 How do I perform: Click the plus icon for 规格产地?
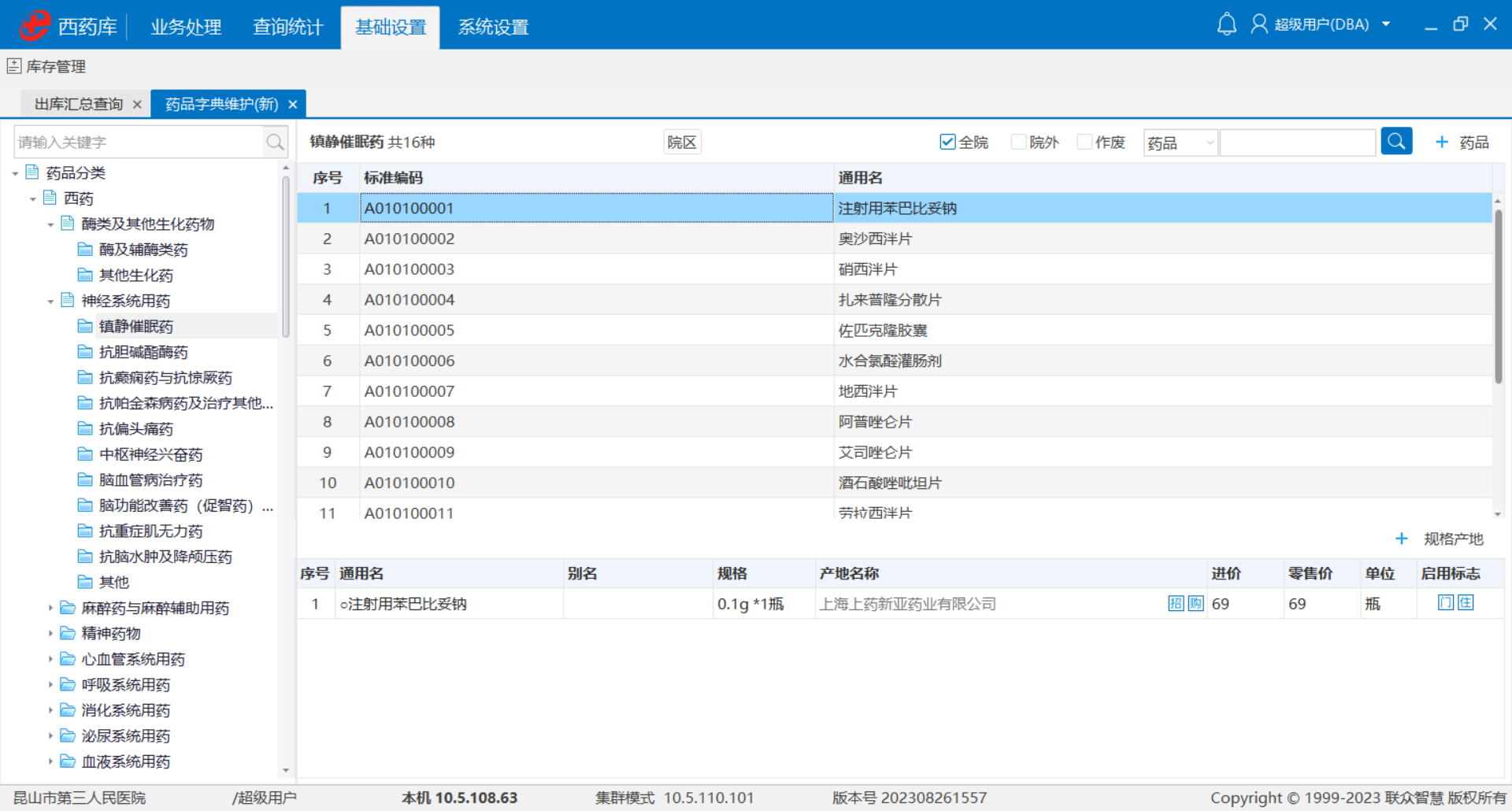1402,539
